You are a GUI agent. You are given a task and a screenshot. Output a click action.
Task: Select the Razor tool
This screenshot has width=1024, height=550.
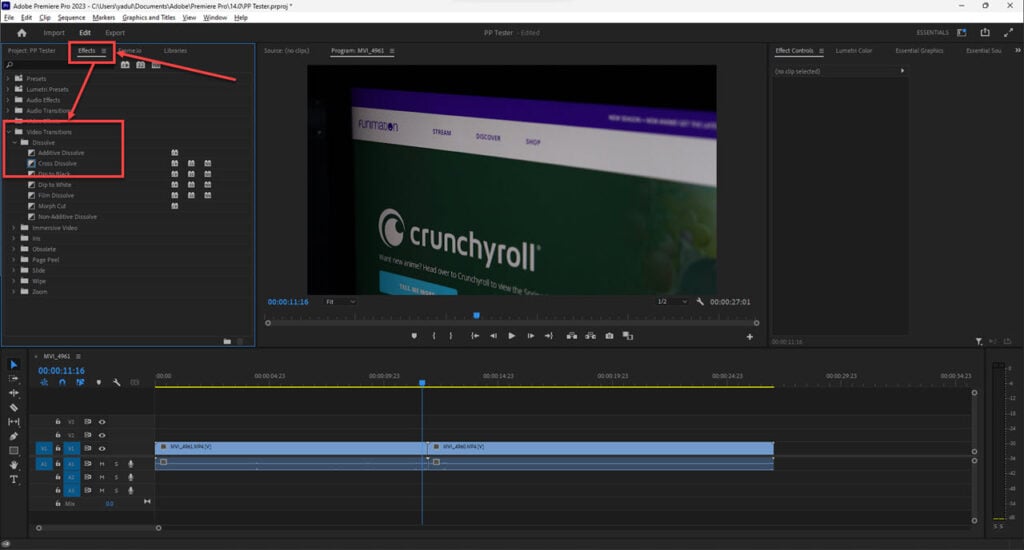click(x=14, y=408)
